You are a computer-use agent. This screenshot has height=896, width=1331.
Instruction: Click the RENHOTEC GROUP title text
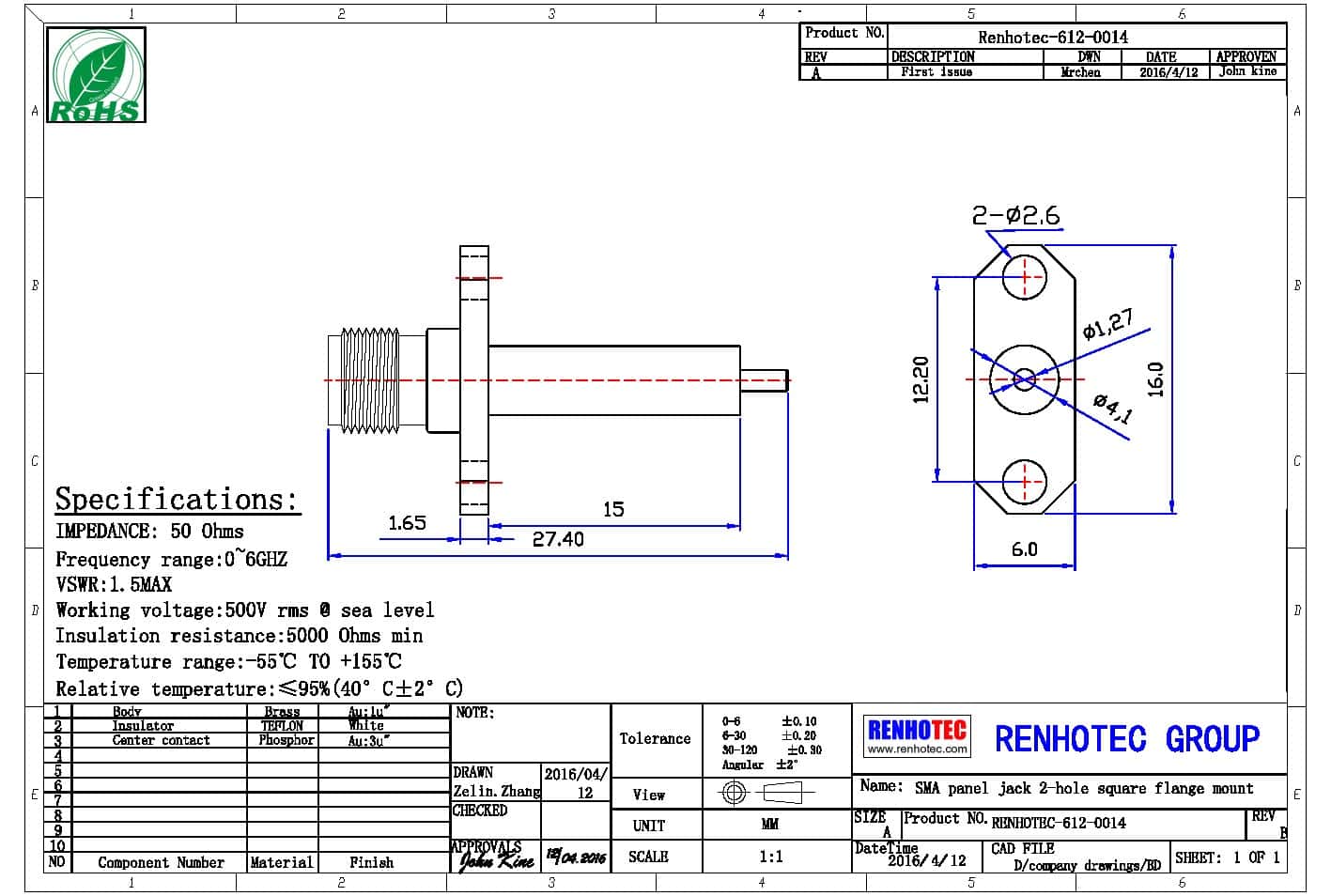point(1126,739)
